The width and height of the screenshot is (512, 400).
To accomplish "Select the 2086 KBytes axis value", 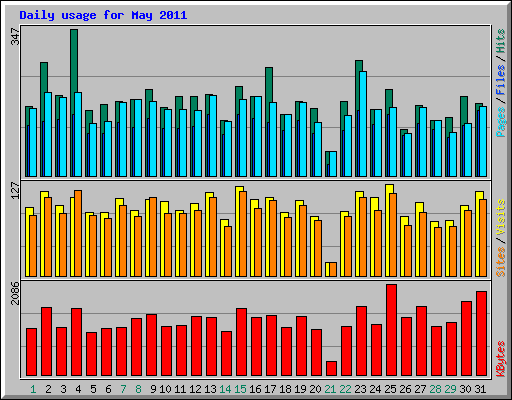I will pyautogui.click(x=16, y=293).
